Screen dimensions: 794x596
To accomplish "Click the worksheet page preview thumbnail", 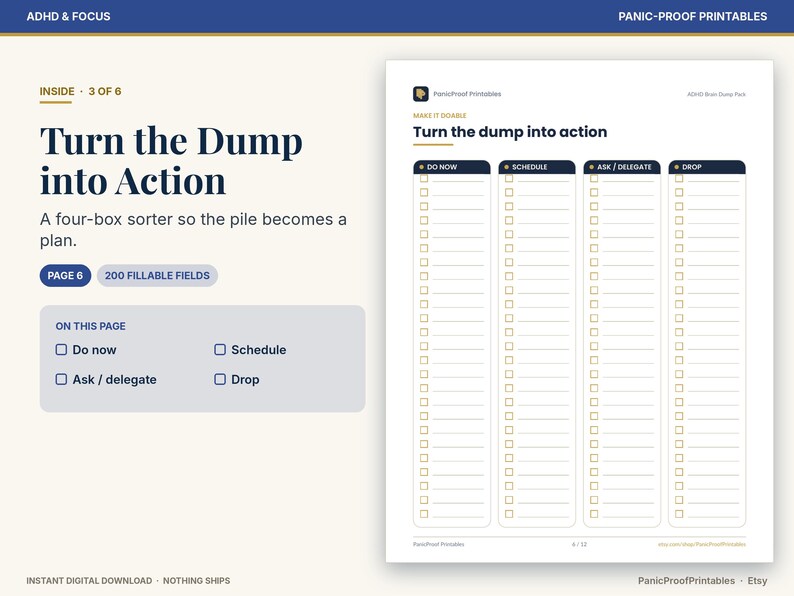I will [x=579, y=311].
